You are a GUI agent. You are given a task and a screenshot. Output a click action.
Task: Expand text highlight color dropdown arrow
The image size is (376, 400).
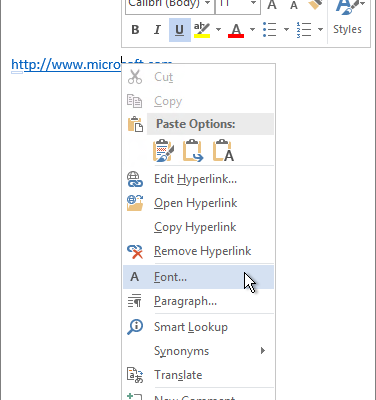[x=218, y=30]
